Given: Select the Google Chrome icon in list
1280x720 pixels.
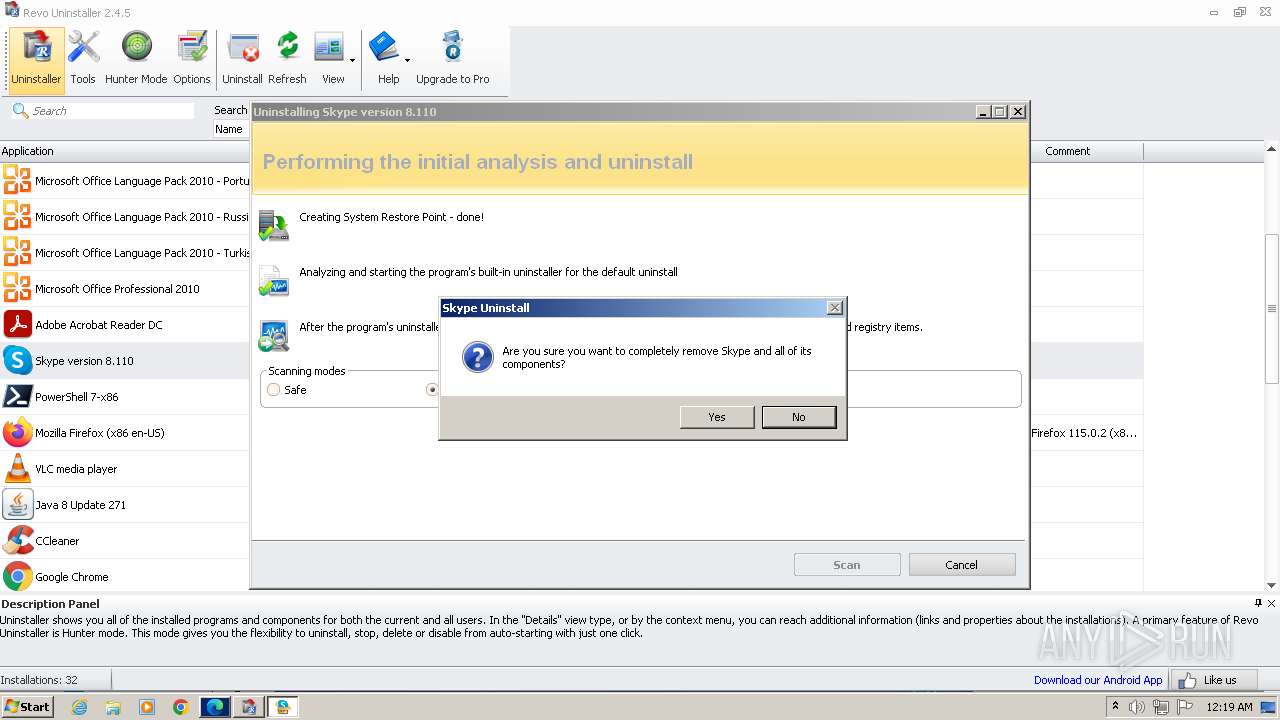Looking at the screenshot, I should pyautogui.click(x=17, y=576).
